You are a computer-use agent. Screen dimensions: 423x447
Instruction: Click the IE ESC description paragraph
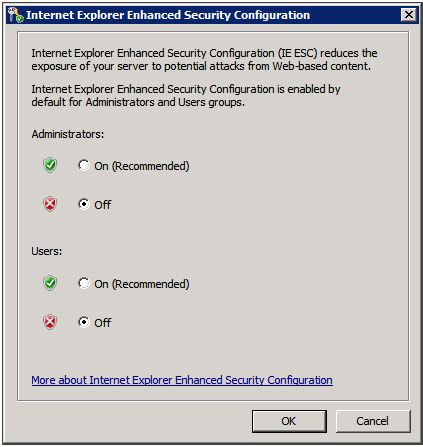point(204,60)
